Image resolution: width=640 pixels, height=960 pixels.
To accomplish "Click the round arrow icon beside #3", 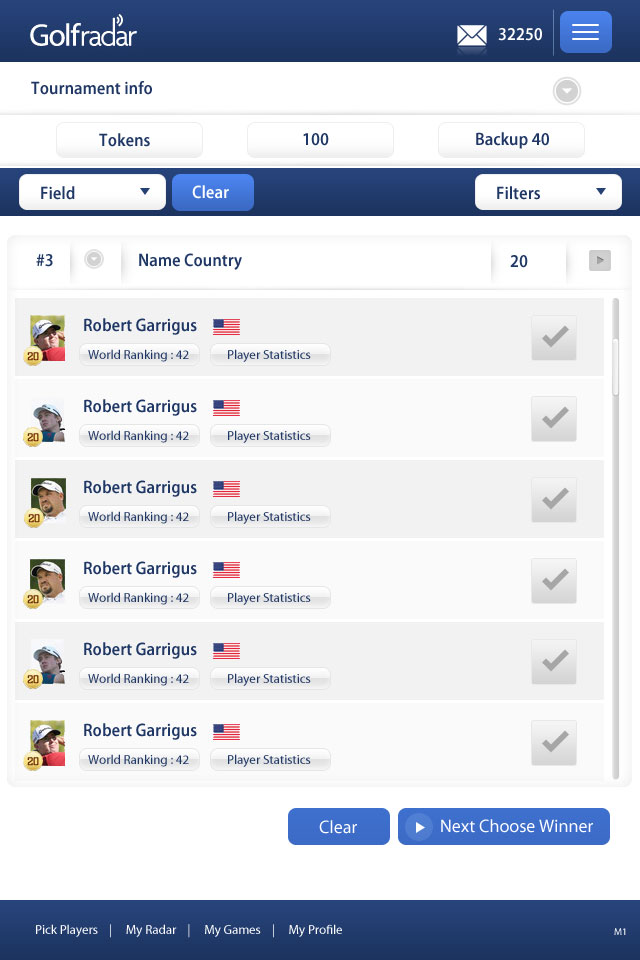I will pyautogui.click(x=94, y=260).
